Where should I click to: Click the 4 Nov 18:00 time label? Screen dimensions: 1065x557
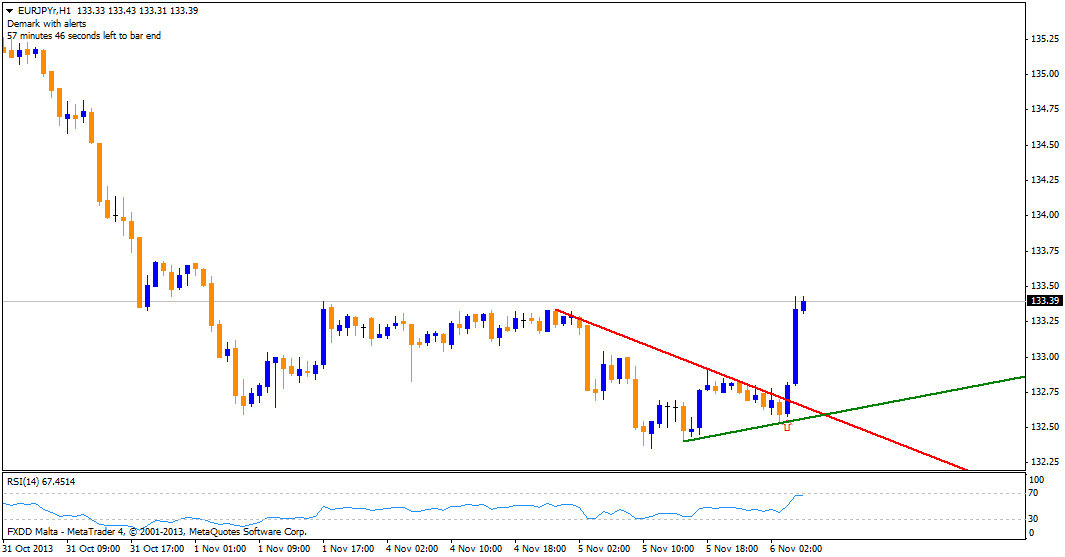pyautogui.click(x=540, y=548)
